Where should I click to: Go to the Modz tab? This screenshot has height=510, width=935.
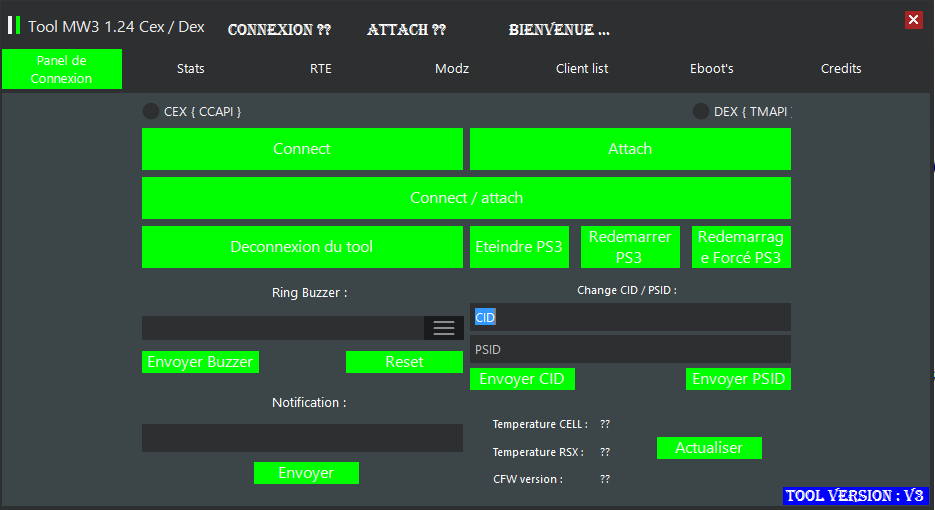(x=452, y=69)
